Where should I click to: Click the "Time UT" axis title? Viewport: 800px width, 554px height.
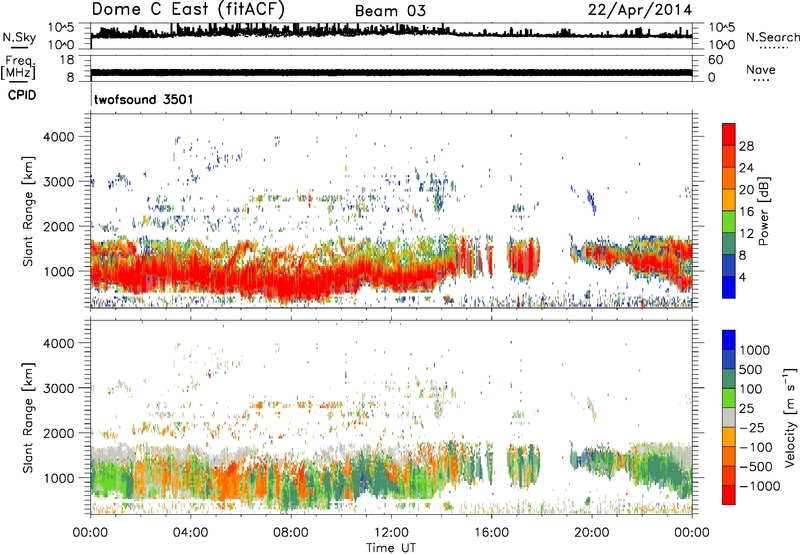pos(391,548)
